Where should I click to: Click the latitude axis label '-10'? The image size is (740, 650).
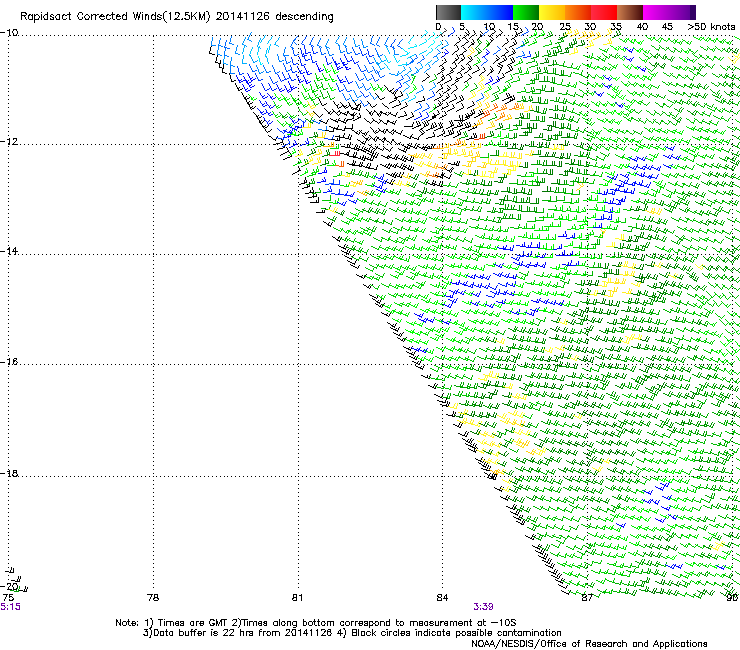point(9,33)
